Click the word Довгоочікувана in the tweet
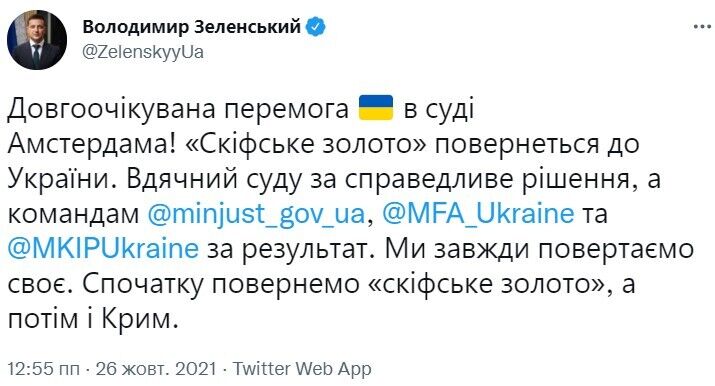Screen dimensions: 715x386 (x=111, y=110)
